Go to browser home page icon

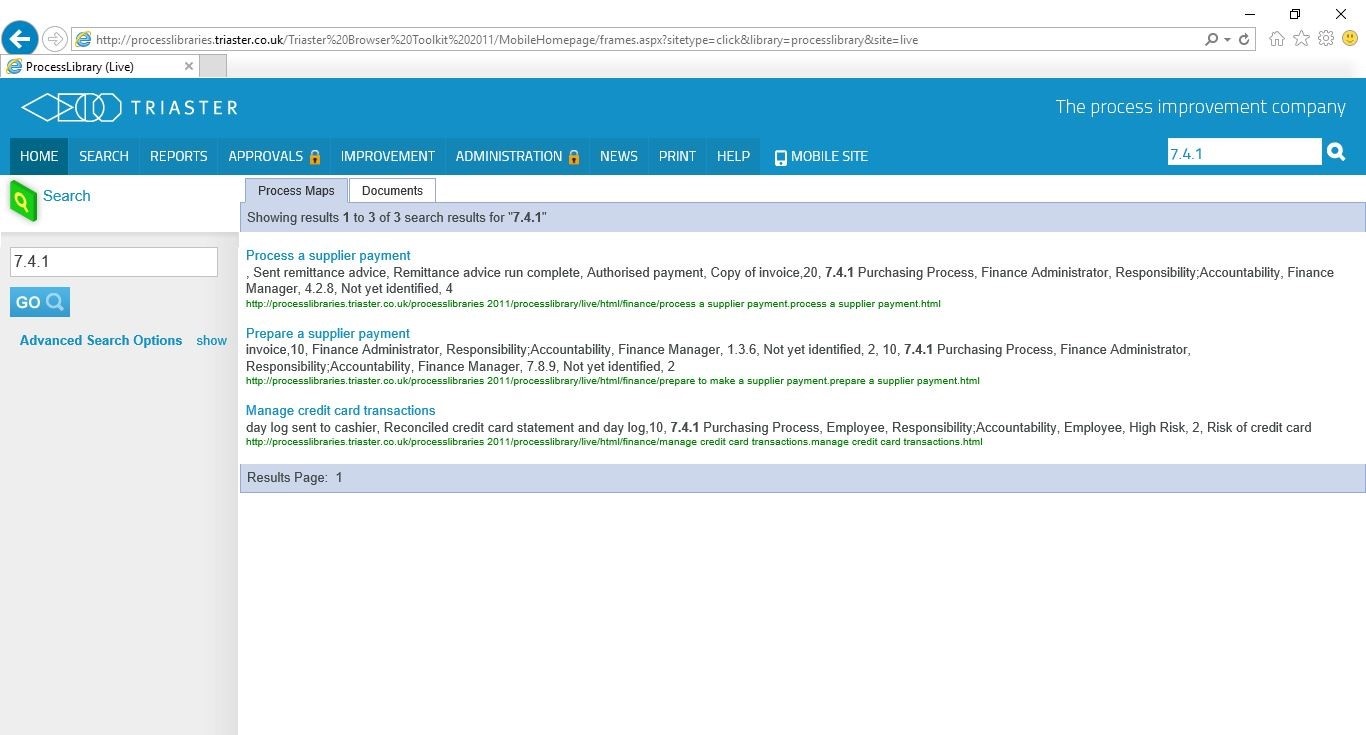1277,39
